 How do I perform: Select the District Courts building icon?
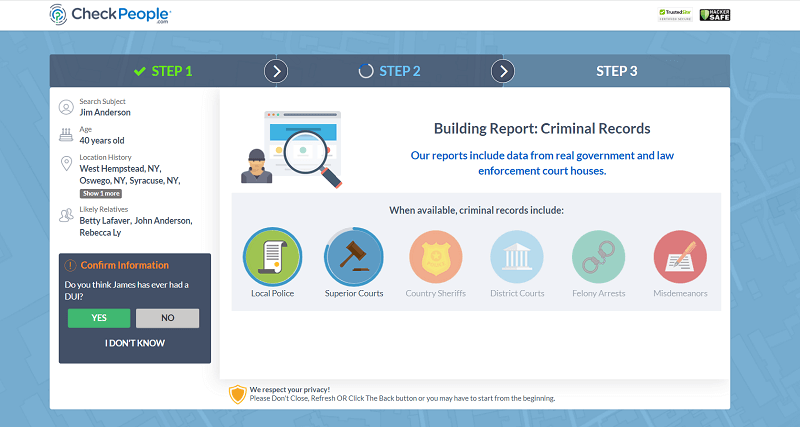517,257
